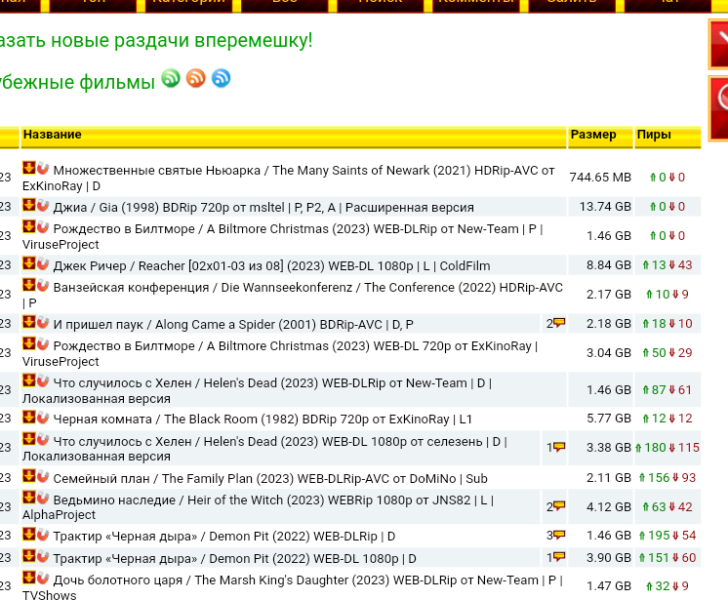Open magnet link for The Marsh King's Daughter
The height and width of the screenshot is (600, 728).
pos(43,577)
